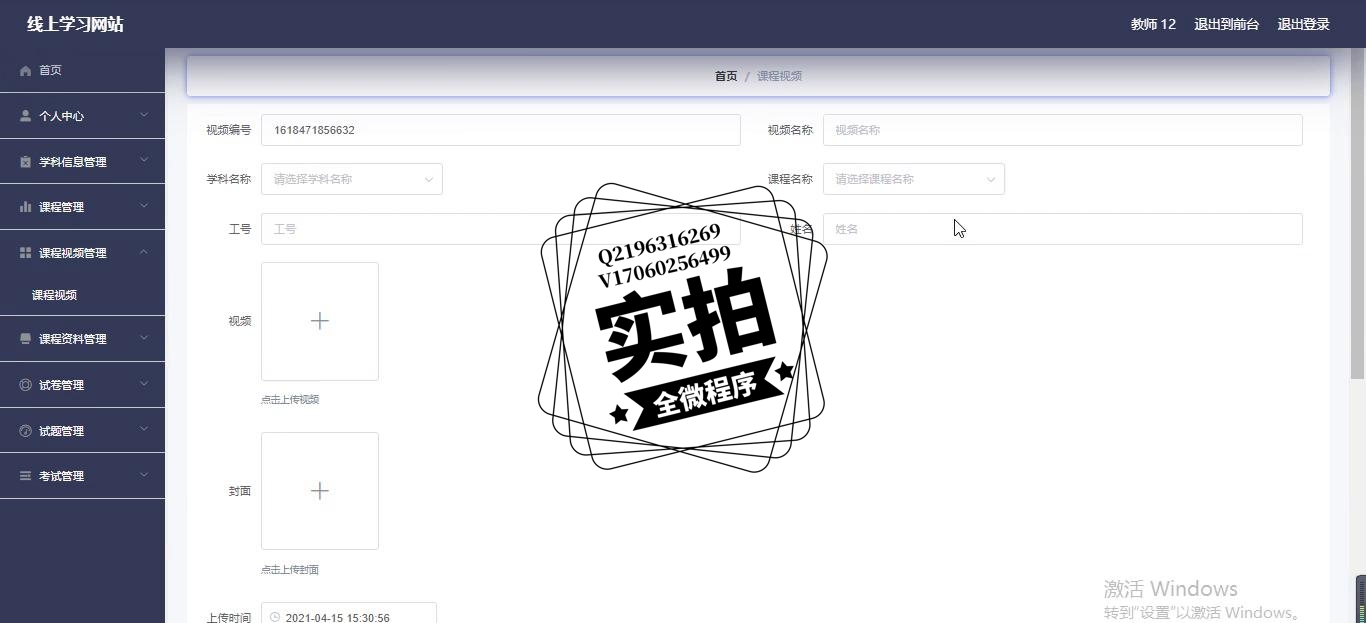Expand the 试卷管理 chevron
The image size is (1366, 623).
point(144,384)
